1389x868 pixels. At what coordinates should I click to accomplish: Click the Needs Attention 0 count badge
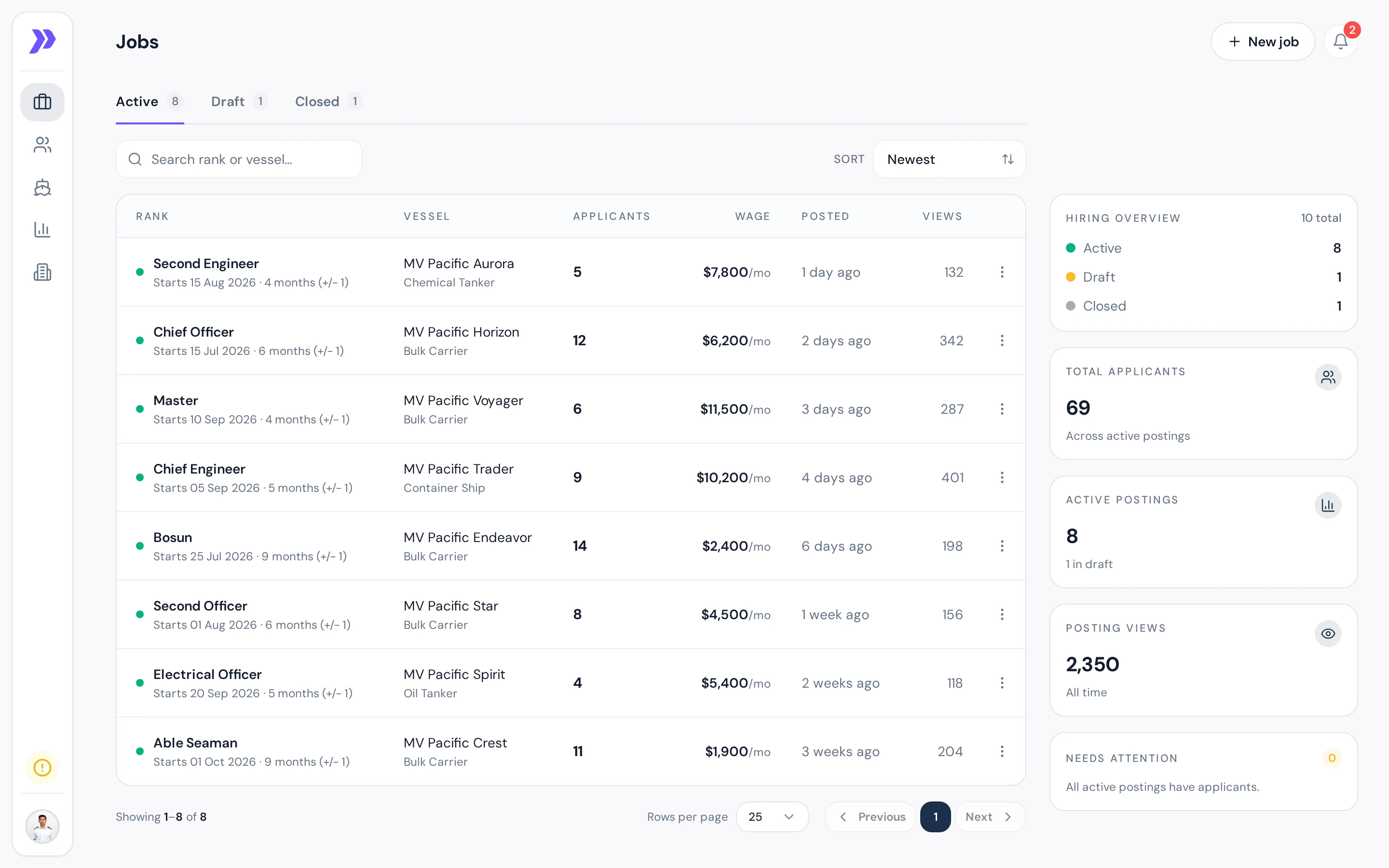coord(1332,758)
